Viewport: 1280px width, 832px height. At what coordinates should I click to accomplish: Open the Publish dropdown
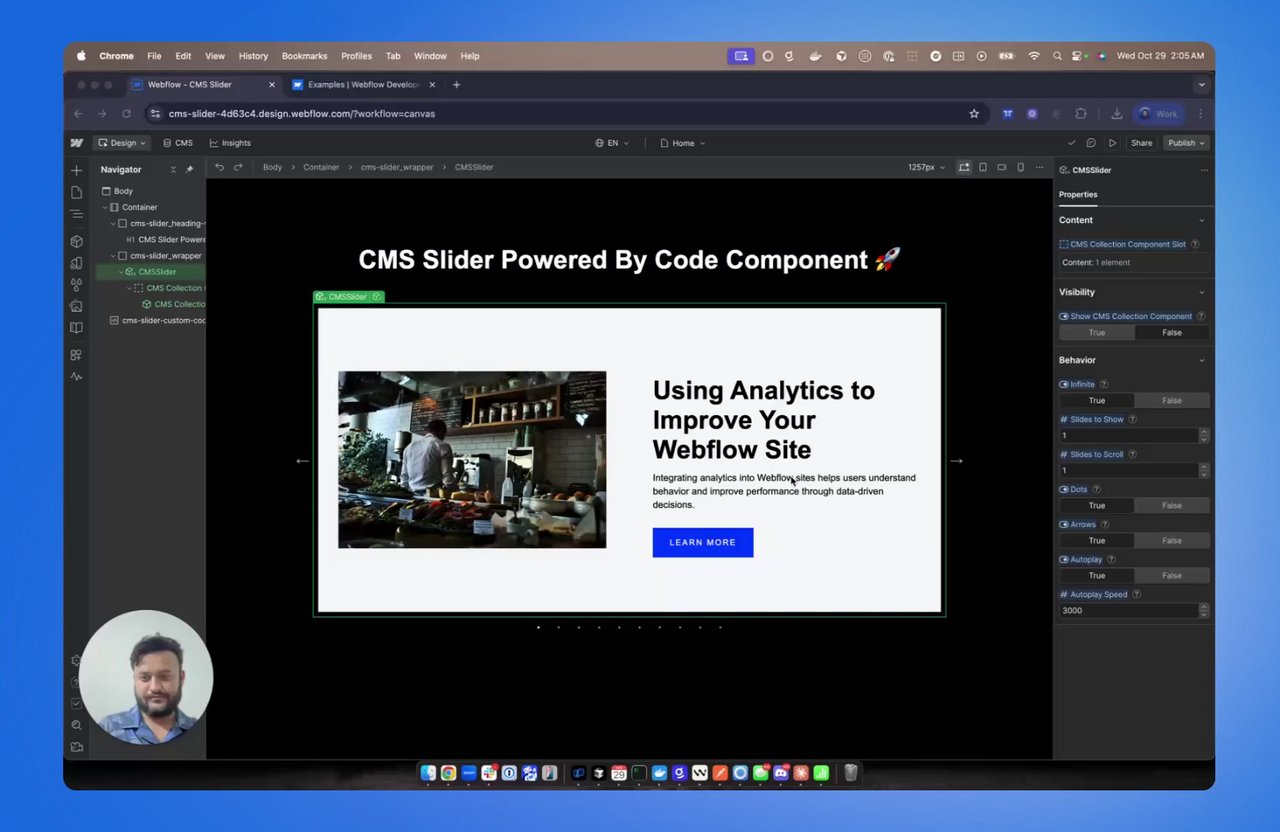click(1187, 143)
